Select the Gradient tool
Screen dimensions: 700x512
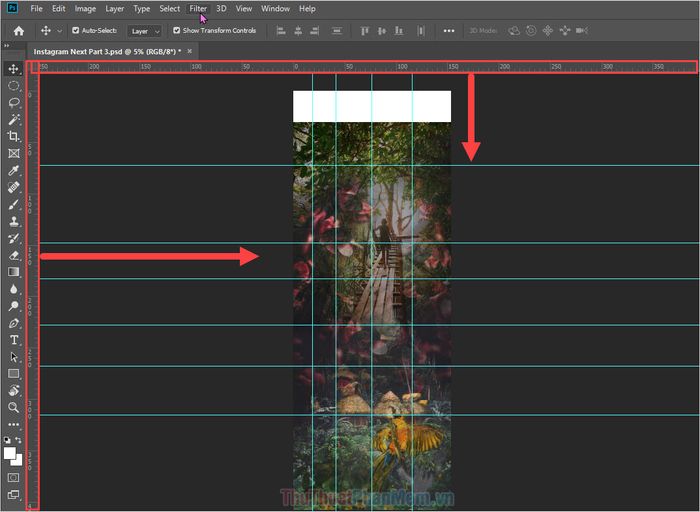13,272
